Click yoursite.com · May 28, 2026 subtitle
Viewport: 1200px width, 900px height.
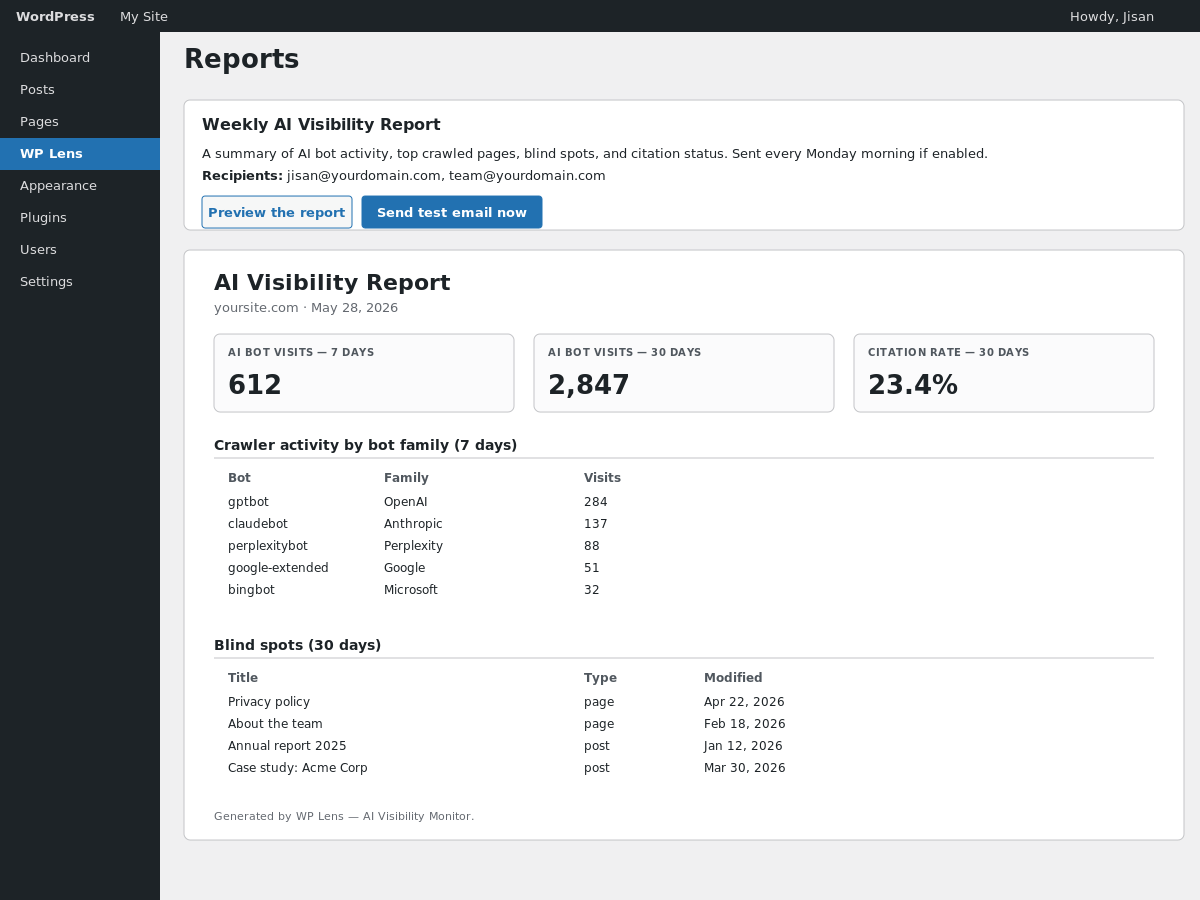306,308
